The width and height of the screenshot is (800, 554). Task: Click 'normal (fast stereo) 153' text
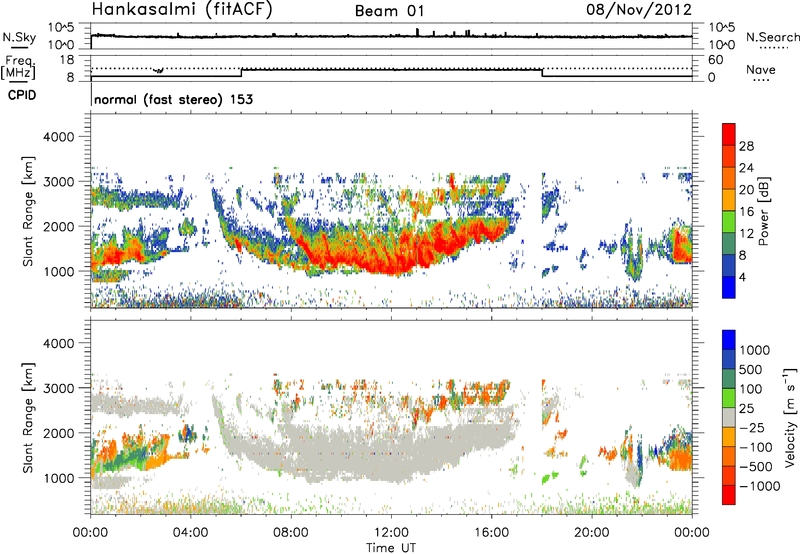point(173,99)
